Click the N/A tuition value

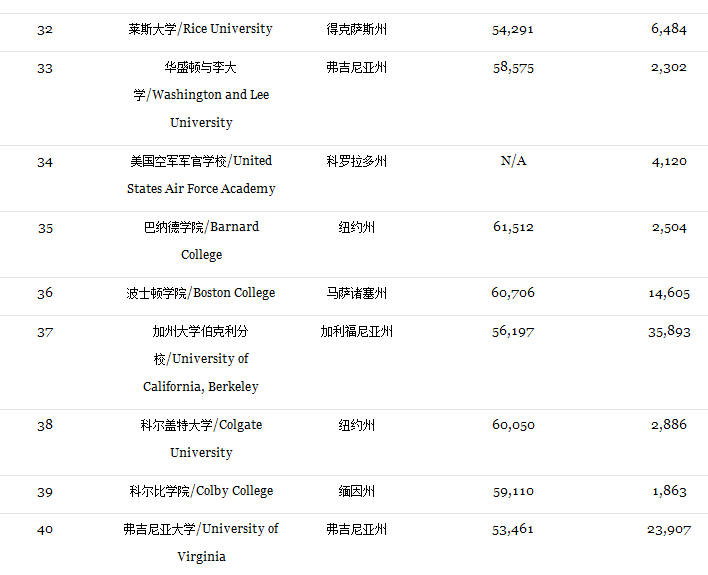513,161
